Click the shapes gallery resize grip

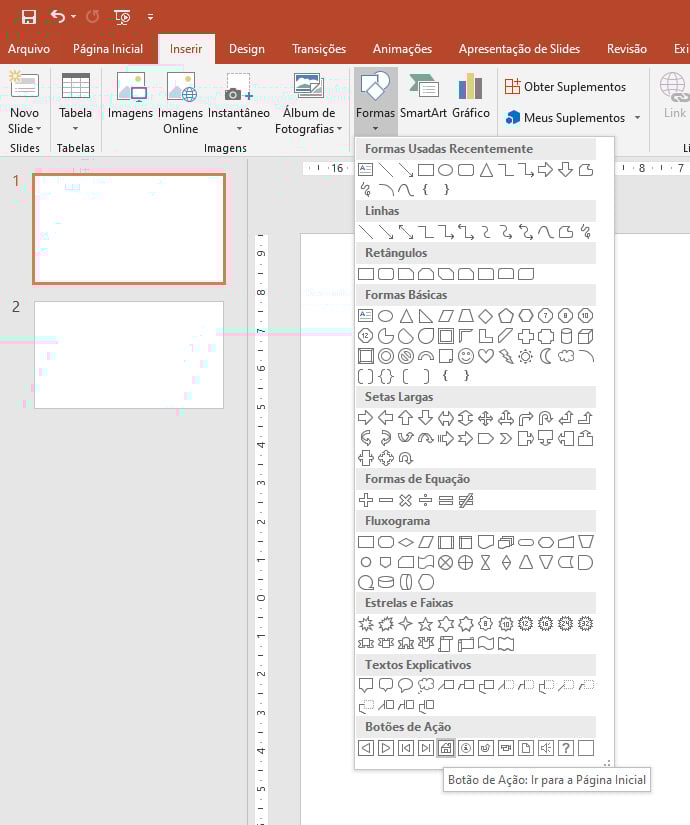pos(607,763)
